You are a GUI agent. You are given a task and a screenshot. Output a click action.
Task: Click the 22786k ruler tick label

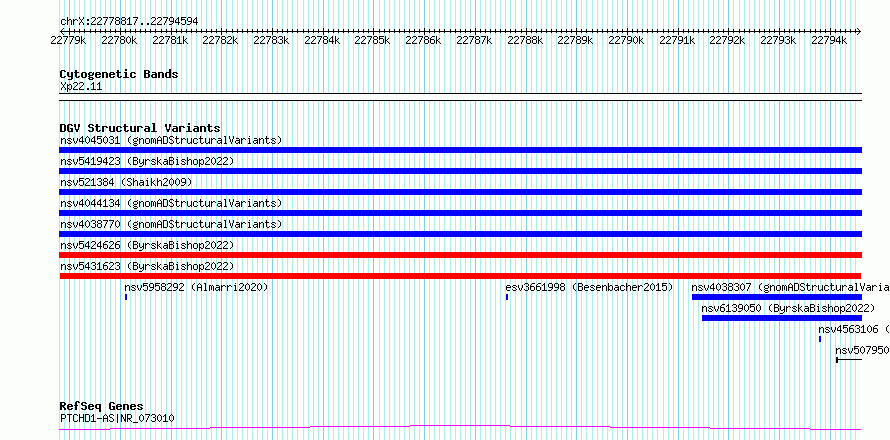tap(423, 40)
